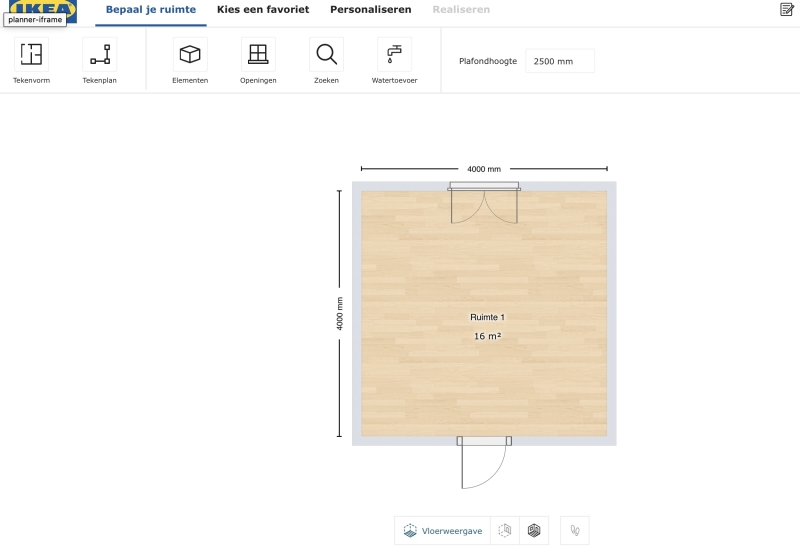
Task: Switch to the Personaliseren tab
Action: coord(370,10)
